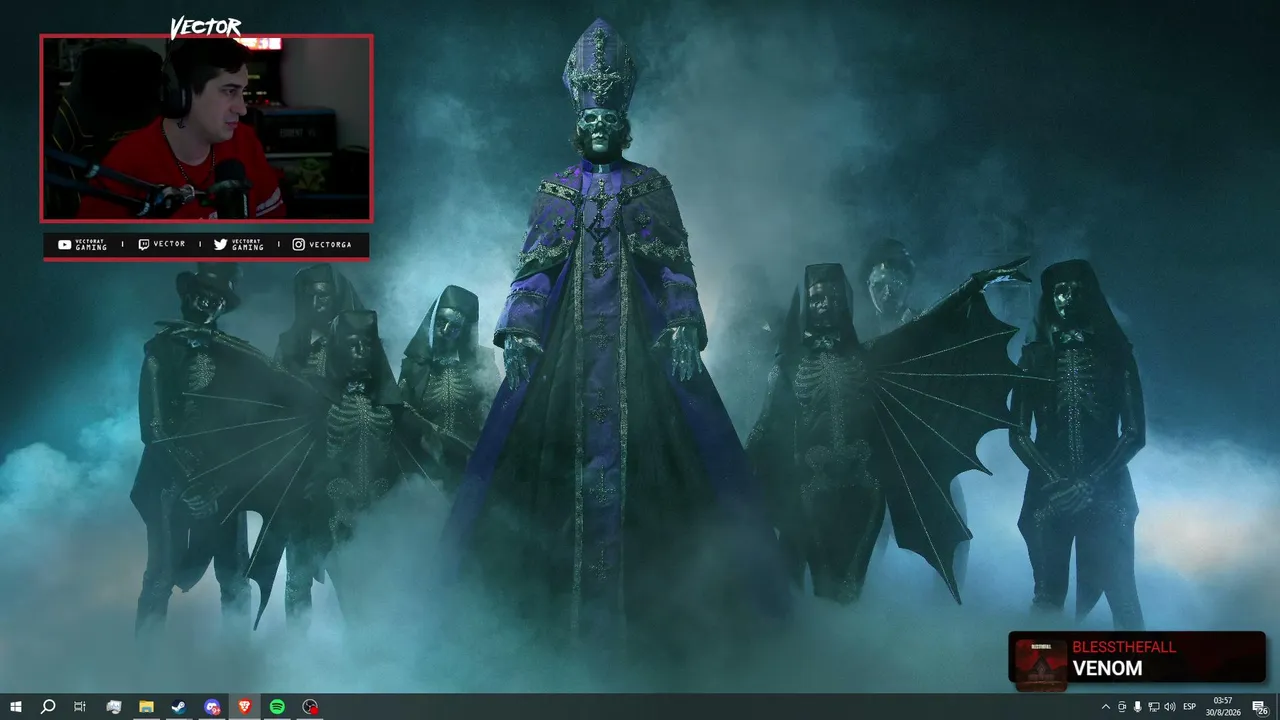Click the webcam feed under the Vector logo
The width and height of the screenshot is (1280, 720).
click(x=207, y=128)
